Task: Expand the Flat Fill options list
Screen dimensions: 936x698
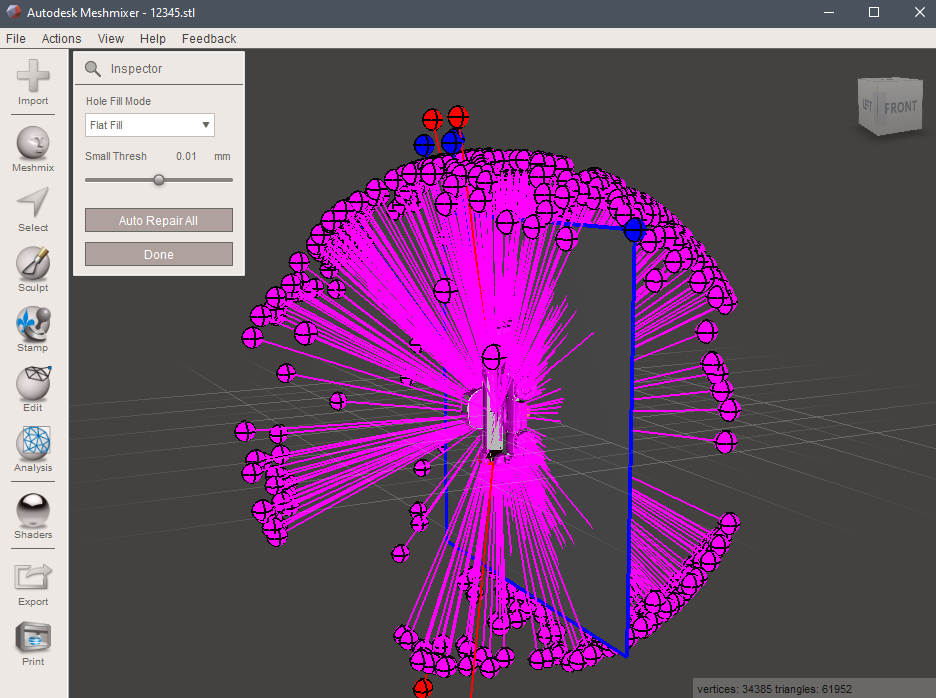Action: 204,125
